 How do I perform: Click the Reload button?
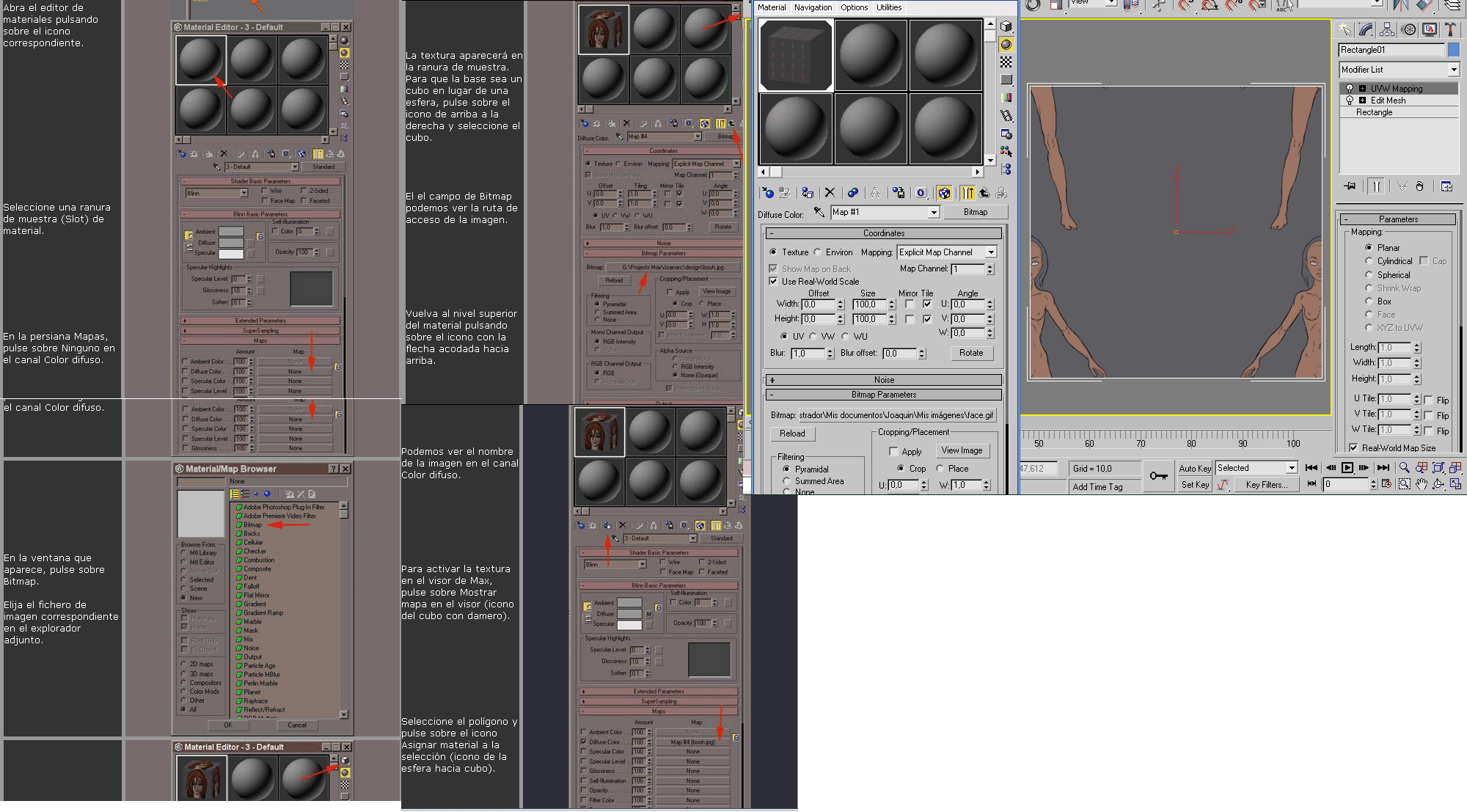coord(792,434)
